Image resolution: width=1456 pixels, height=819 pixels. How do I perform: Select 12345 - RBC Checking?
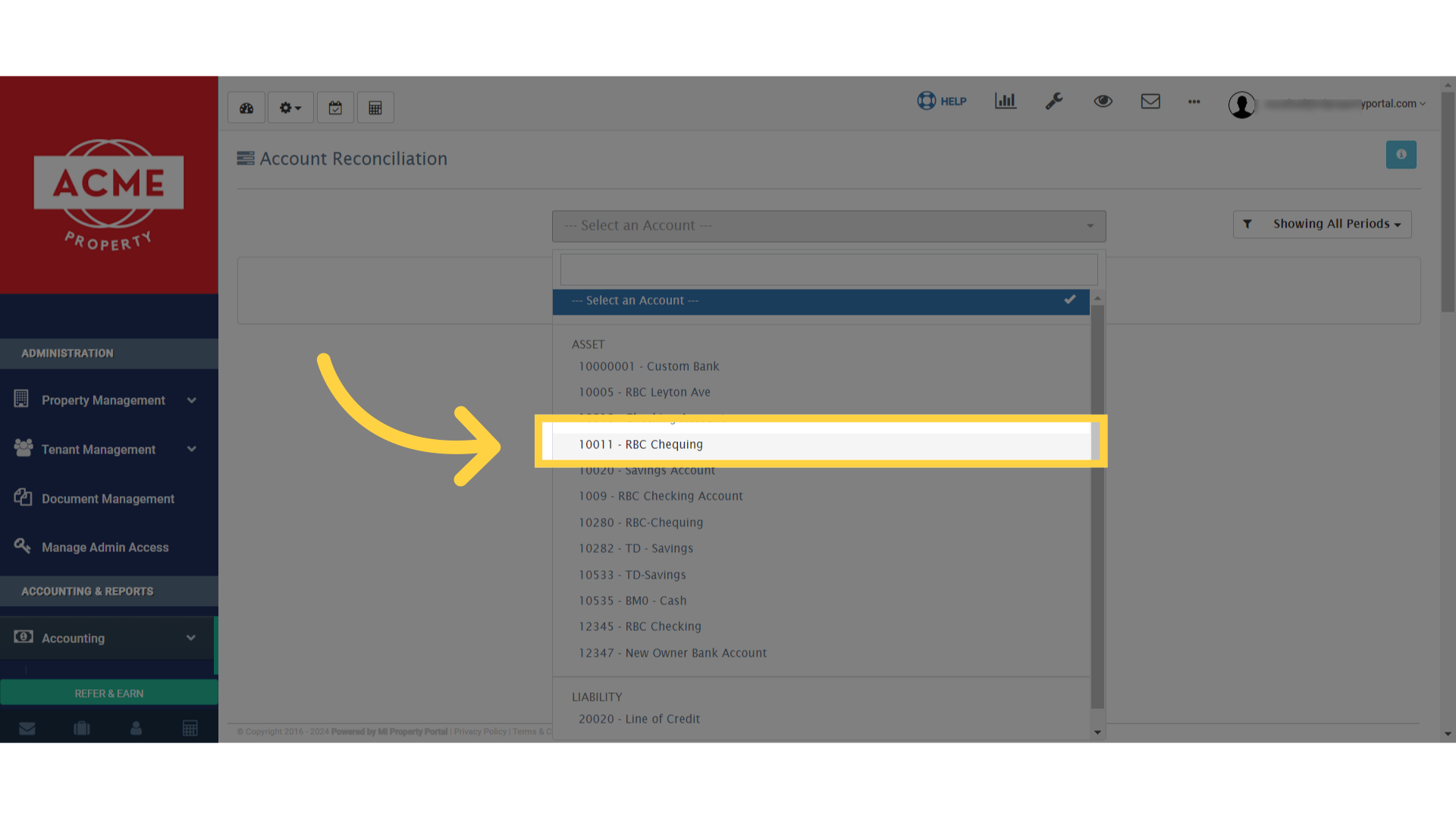point(821,626)
